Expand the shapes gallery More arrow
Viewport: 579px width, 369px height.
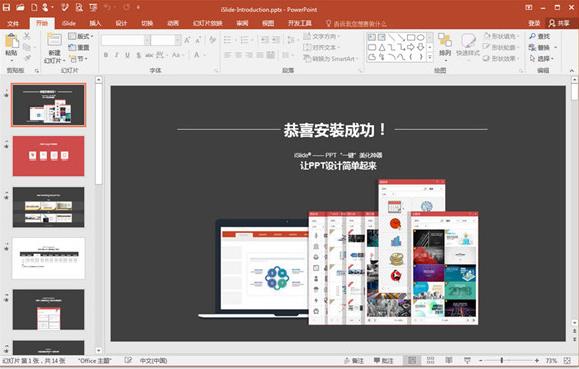tap(430, 57)
